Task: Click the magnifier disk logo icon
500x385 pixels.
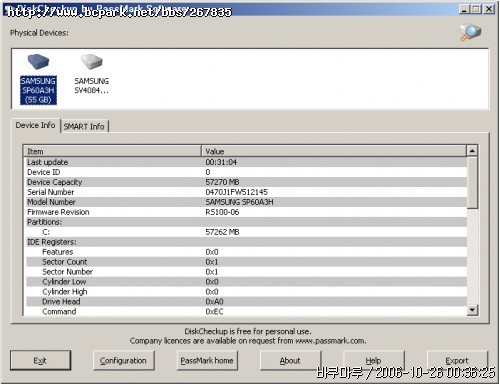Action: click(x=470, y=32)
